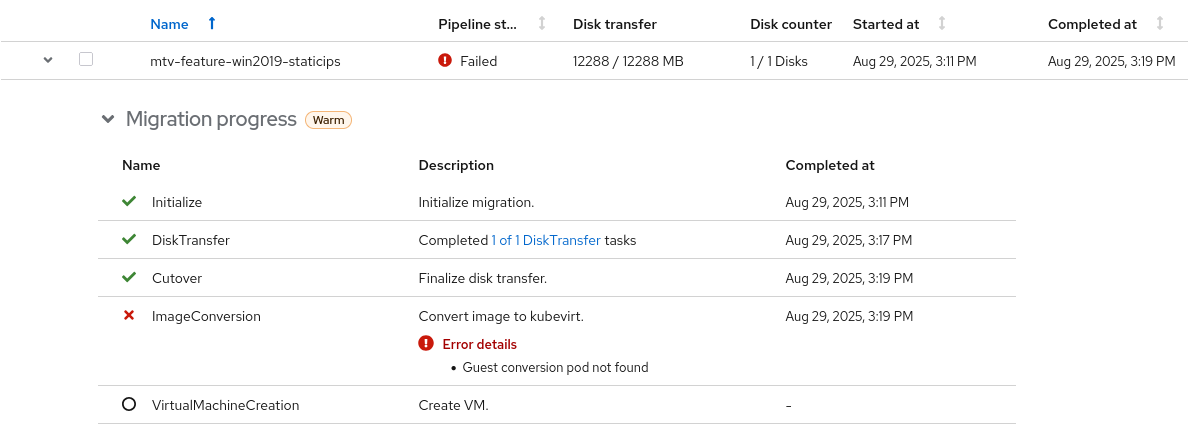Click the Error details label
Image resolution: width=1188 pixels, height=427 pixels.
(480, 344)
